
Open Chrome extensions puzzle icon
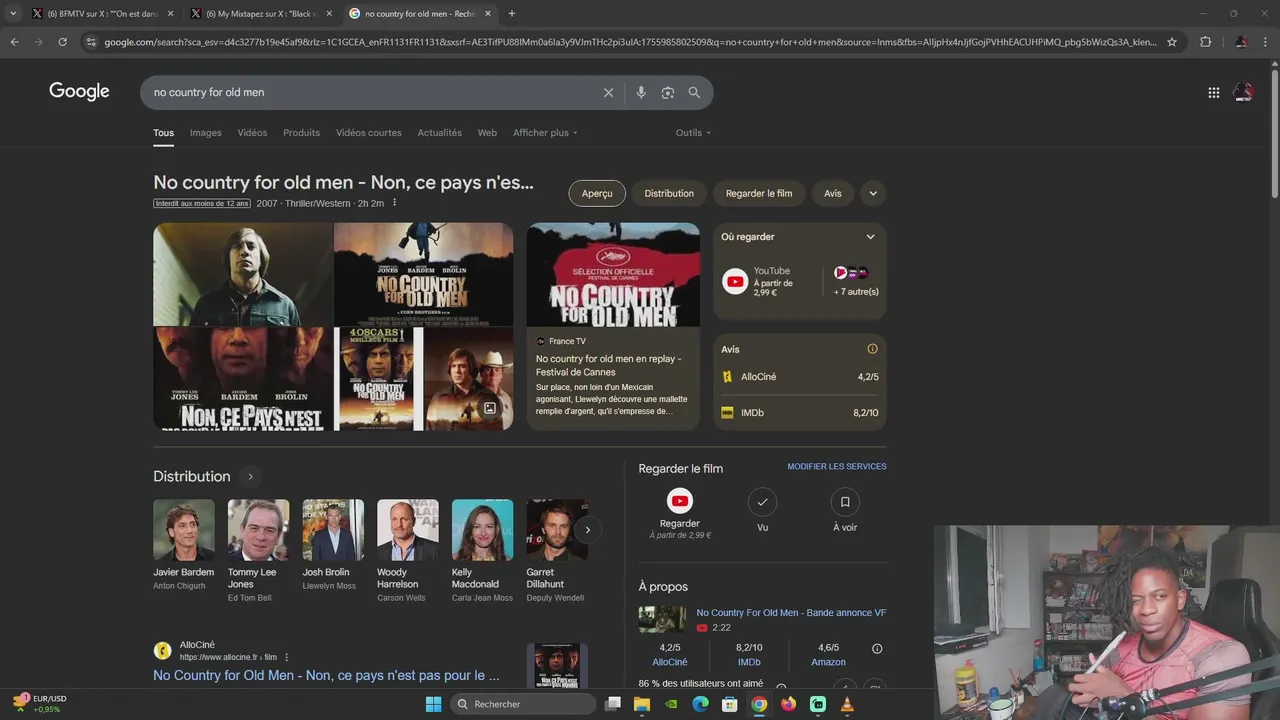[x=1205, y=42]
